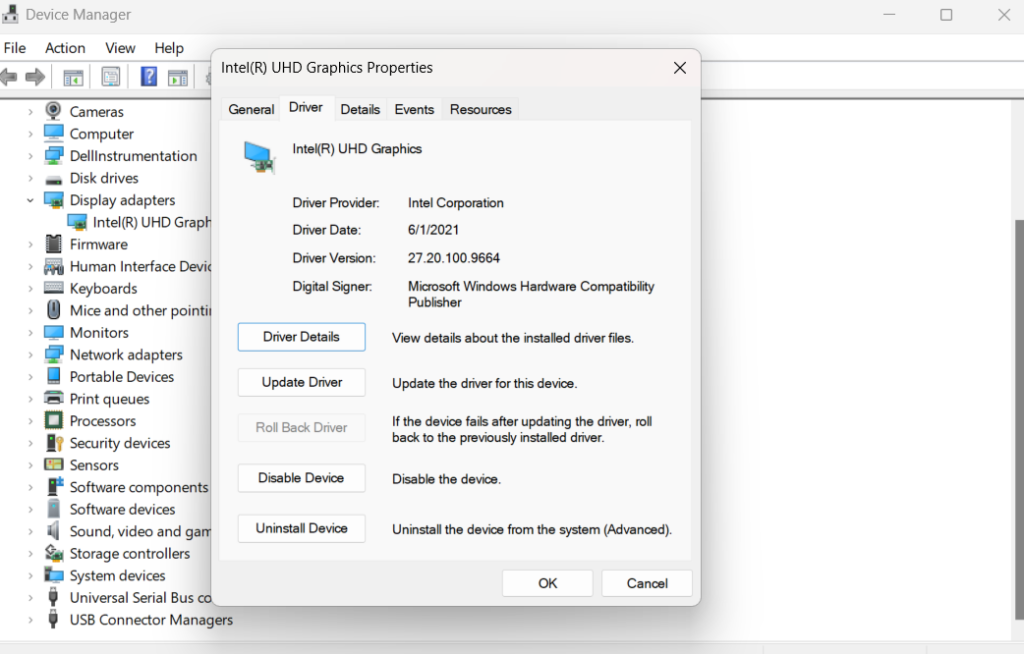The height and width of the screenshot is (654, 1024).
Task: Select the Keyboards tree item
Action: coord(105,288)
